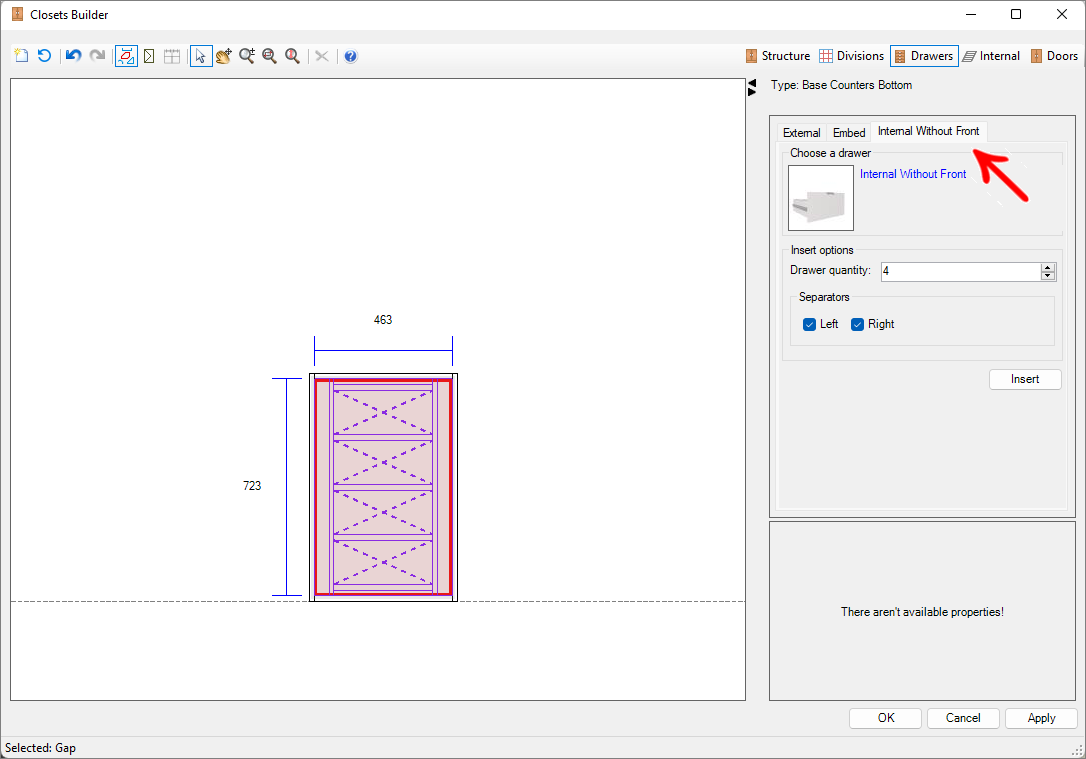Activate the Pan hand tool
Screen dimensions: 1086x759
tap(224, 56)
